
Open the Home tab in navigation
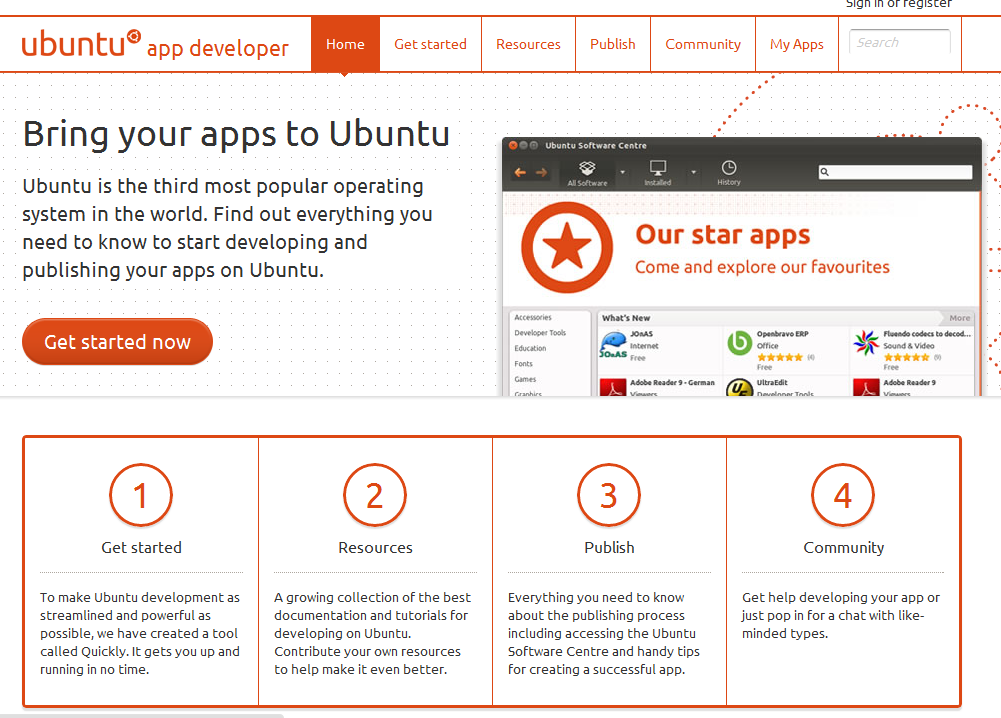click(x=345, y=44)
